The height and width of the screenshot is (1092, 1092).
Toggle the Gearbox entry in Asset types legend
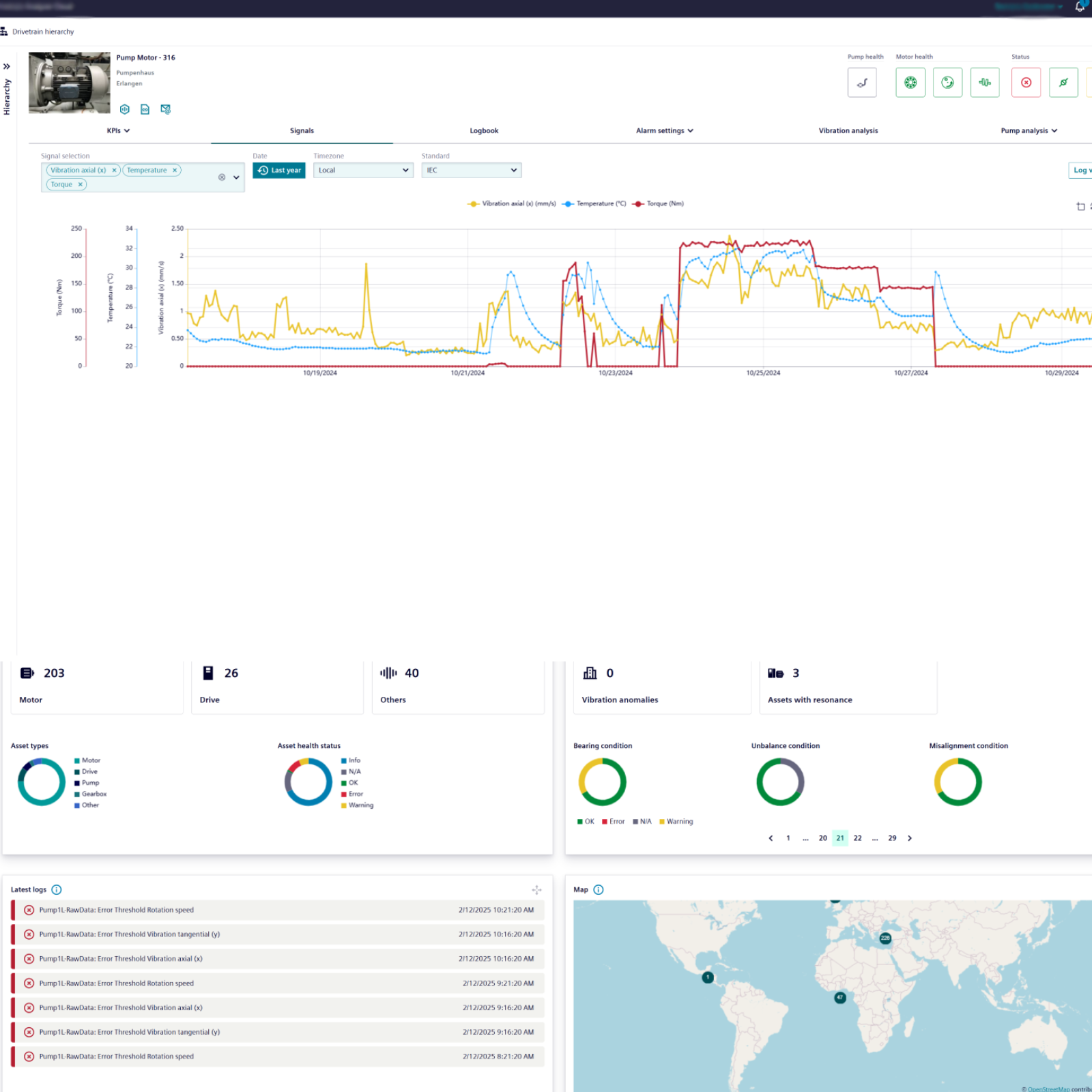[91, 794]
